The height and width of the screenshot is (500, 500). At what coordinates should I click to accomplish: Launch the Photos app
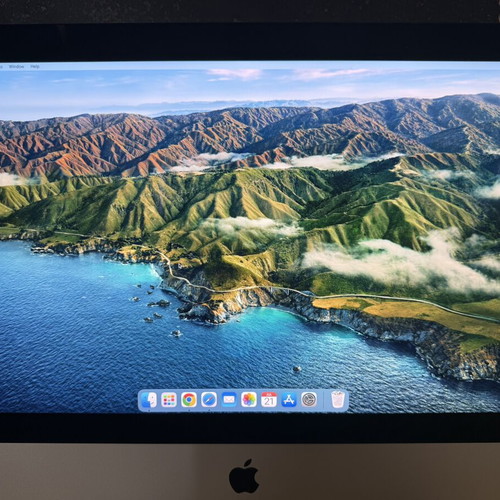click(x=249, y=400)
